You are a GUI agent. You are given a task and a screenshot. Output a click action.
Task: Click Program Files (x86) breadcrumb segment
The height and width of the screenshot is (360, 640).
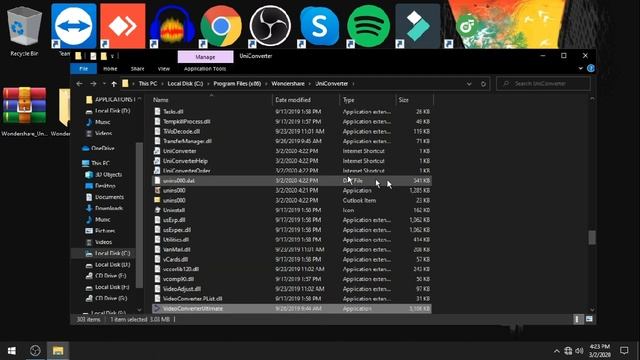(237, 84)
